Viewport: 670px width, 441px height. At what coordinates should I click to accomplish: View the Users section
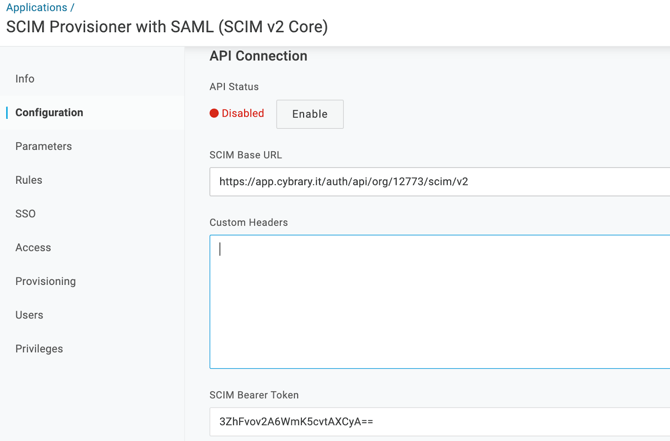point(29,315)
